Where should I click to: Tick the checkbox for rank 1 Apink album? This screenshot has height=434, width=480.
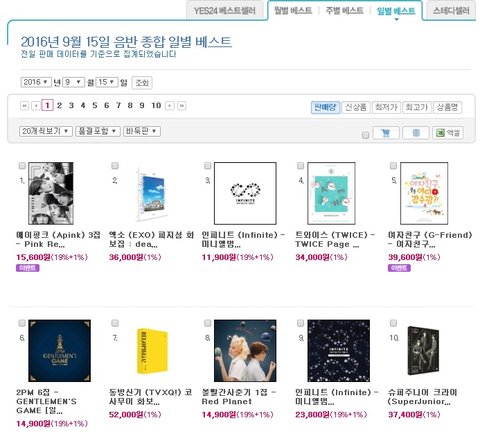tap(22, 166)
